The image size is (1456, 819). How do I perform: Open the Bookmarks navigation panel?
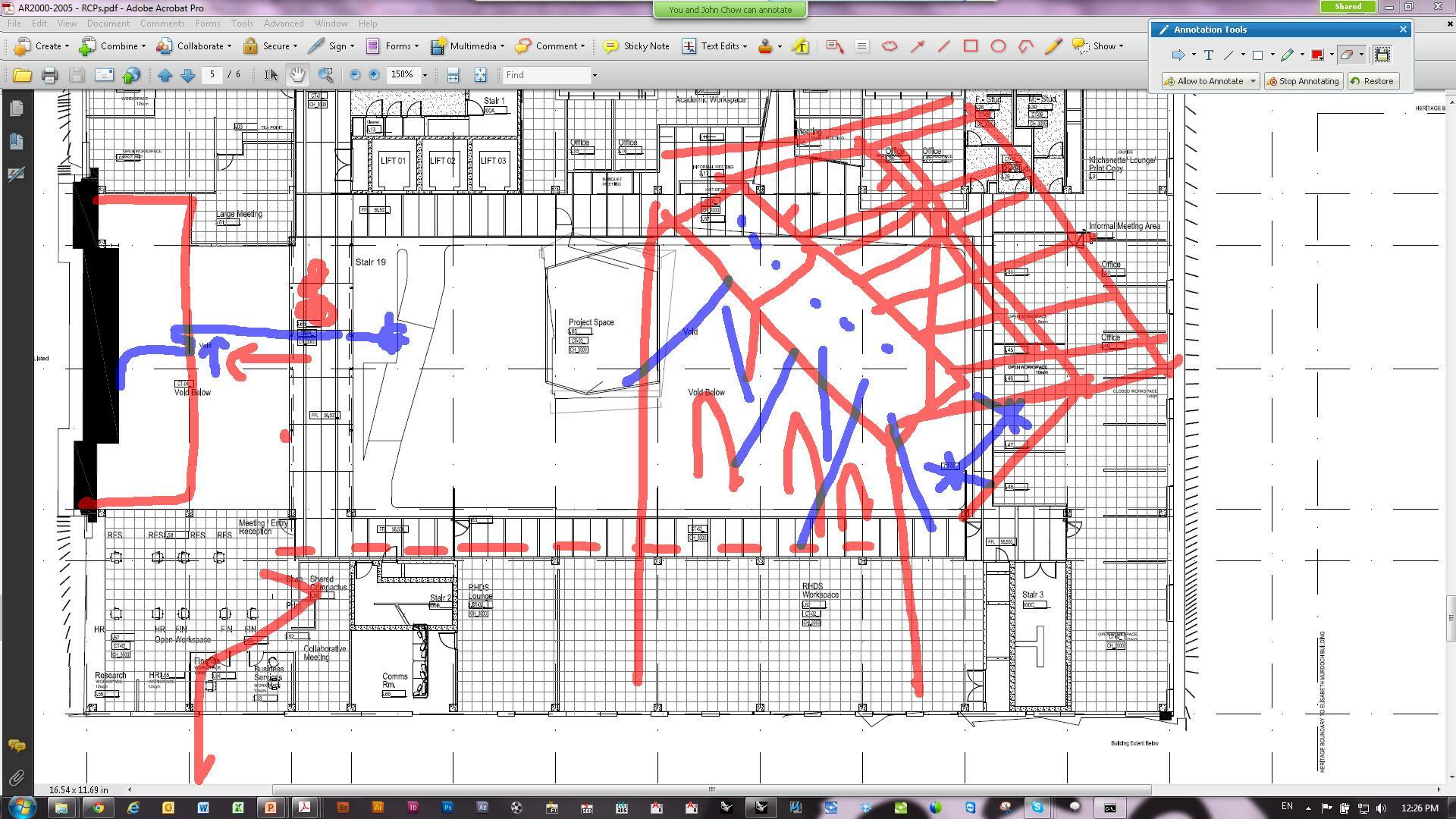pyautogui.click(x=16, y=141)
